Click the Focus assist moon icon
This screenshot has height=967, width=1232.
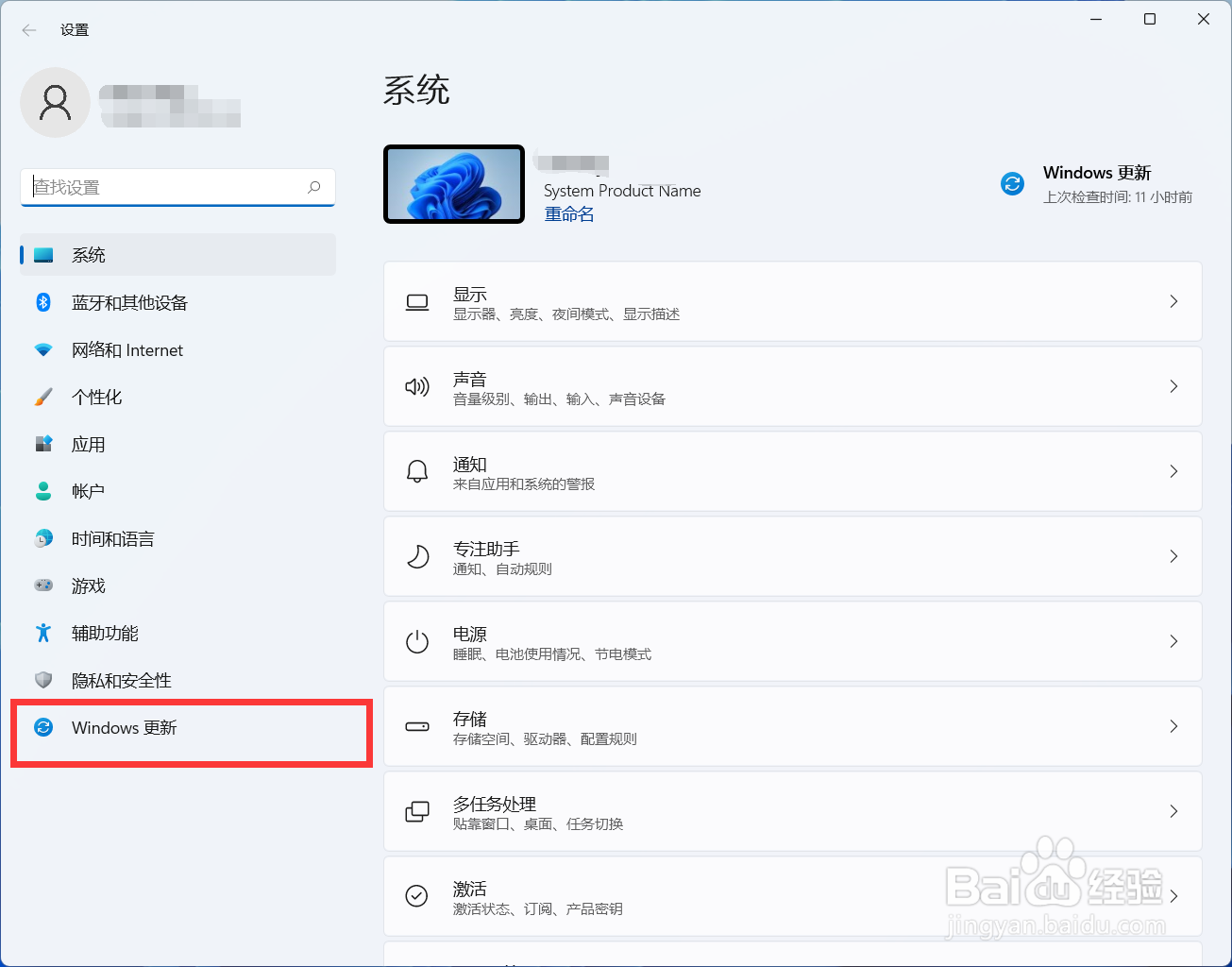[417, 556]
